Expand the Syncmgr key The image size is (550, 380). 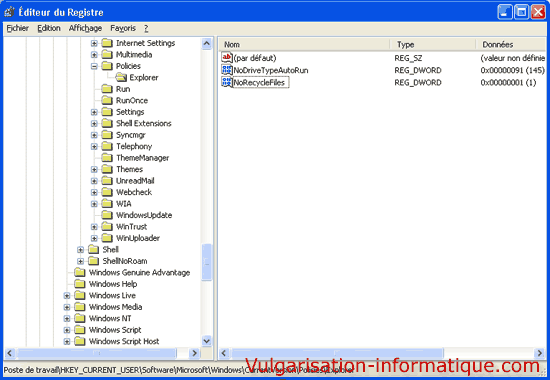(94, 135)
